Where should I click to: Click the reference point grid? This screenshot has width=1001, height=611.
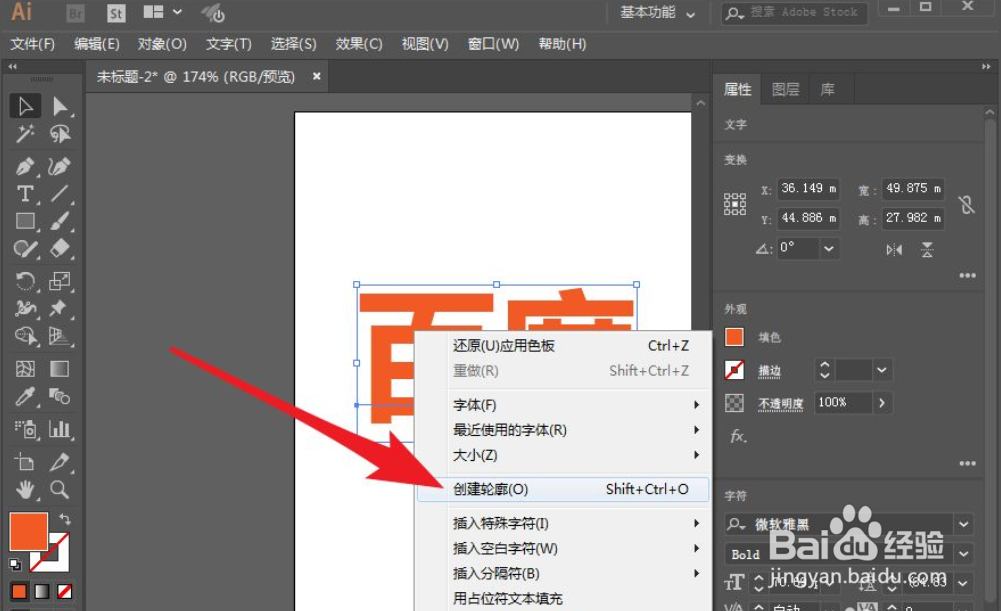click(735, 204)
